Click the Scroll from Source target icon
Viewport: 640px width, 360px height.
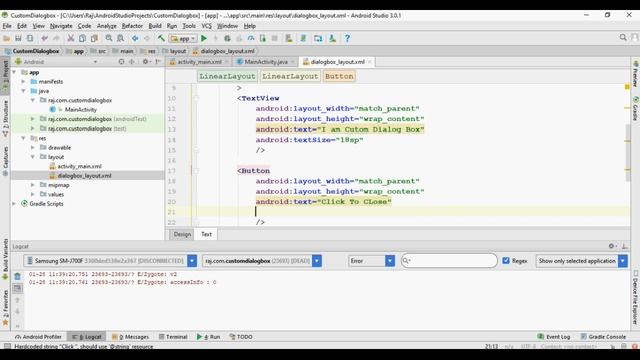click(121, 62)
